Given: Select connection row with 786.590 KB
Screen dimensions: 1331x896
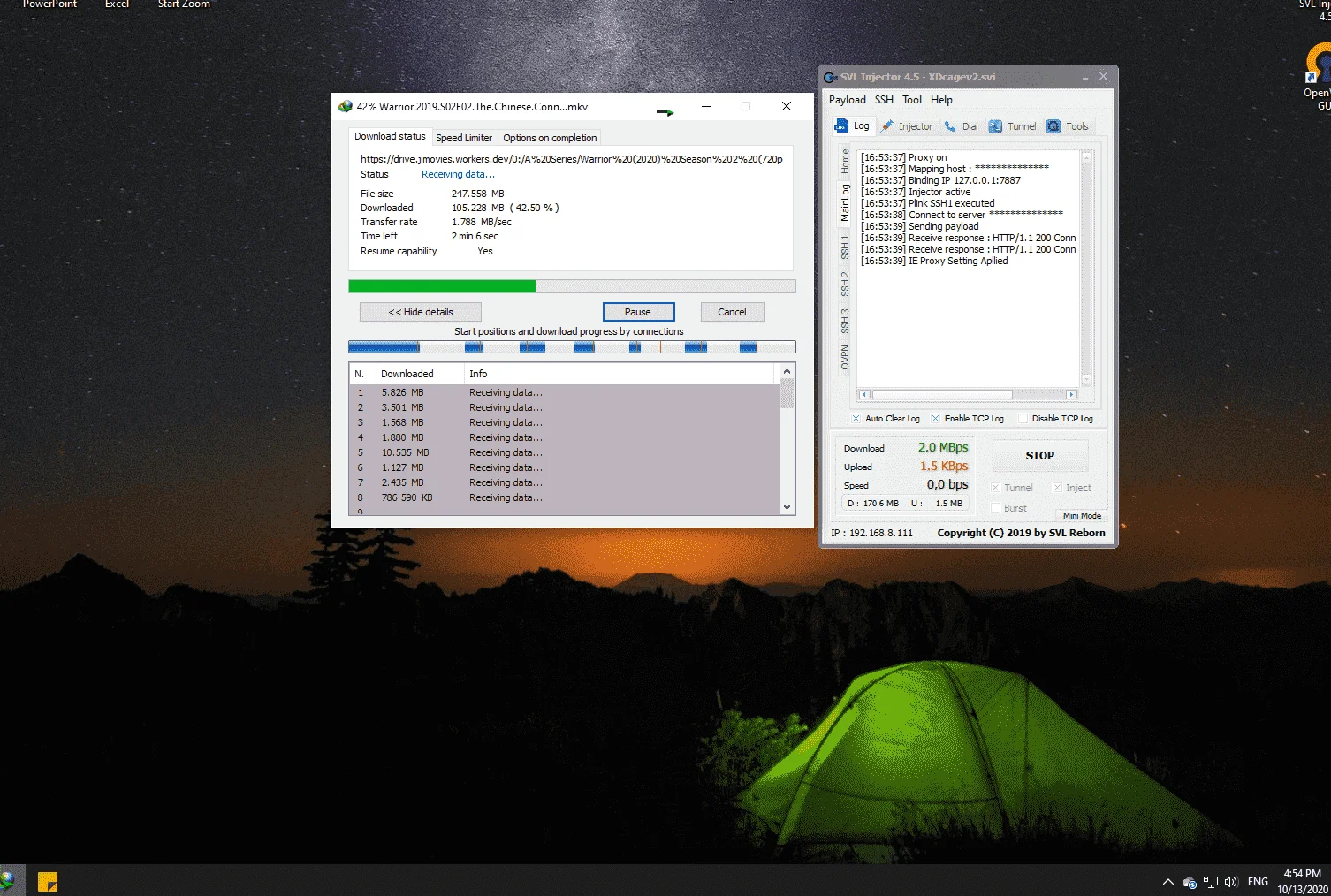Looking at the screenshot, I should pos(564,497).
